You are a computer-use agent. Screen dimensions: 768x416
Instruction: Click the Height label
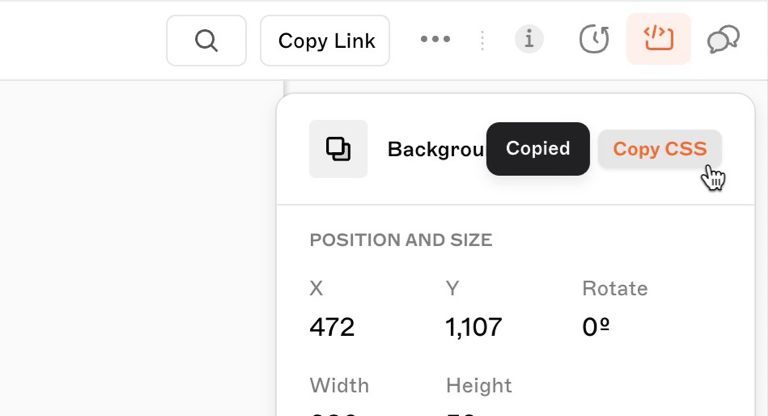[x=479, y=386]
